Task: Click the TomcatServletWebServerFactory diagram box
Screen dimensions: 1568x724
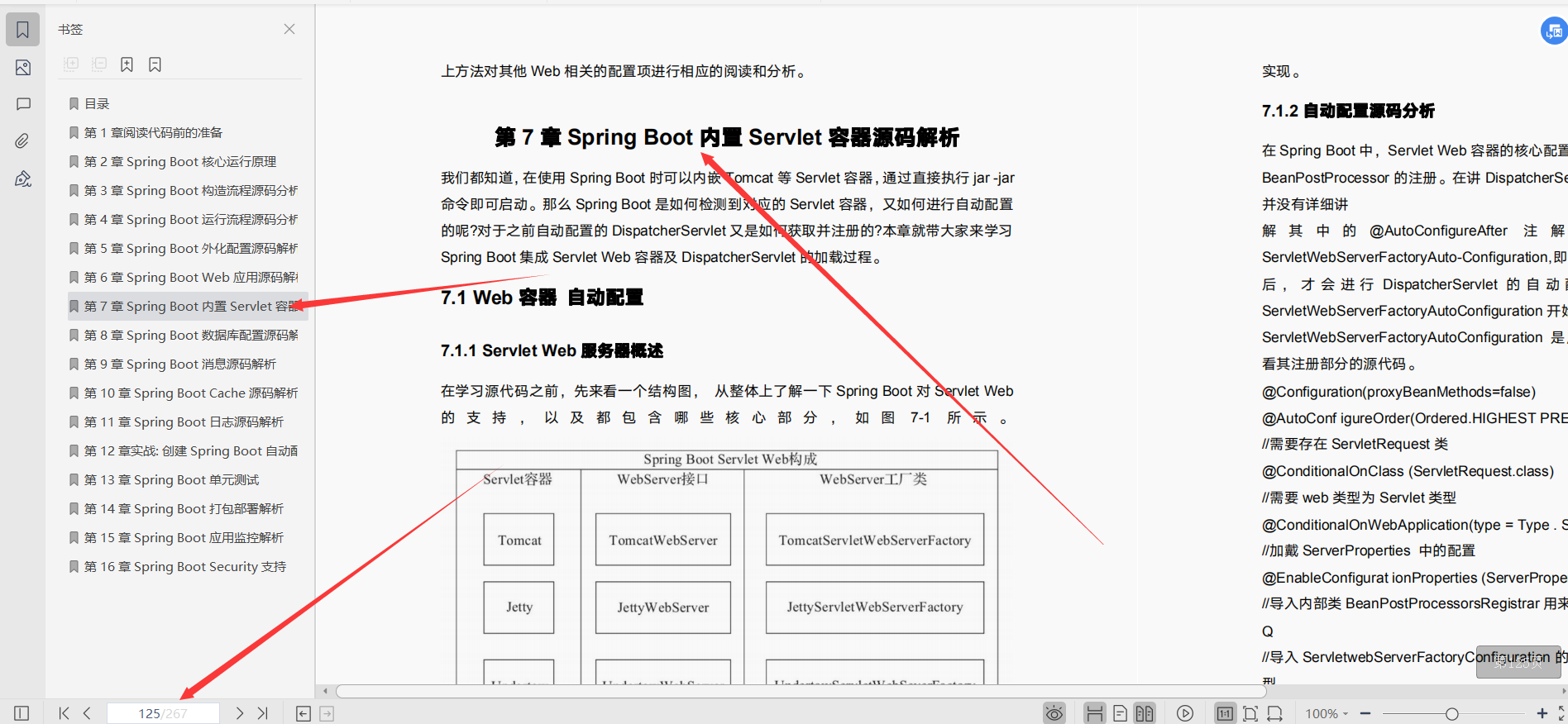Action: (x=875, y=540)
